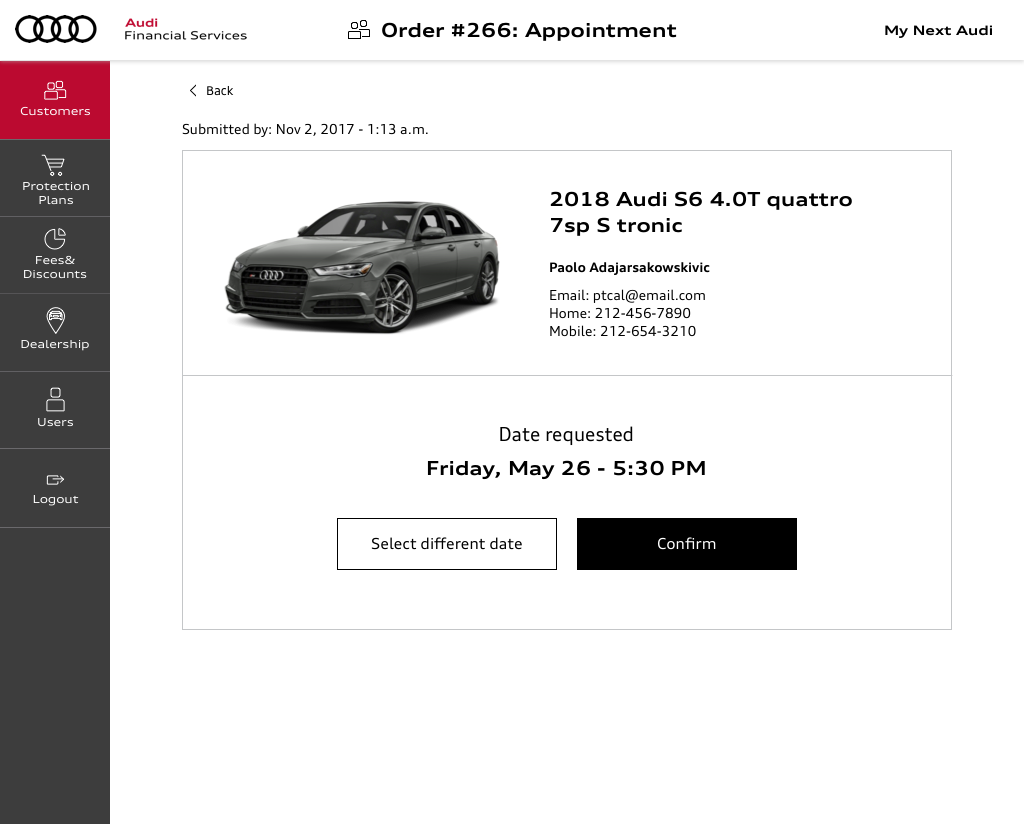This screenshot has width=1024, height=824.
Task: Open the Customers section icon
Action: pos(55,90)
